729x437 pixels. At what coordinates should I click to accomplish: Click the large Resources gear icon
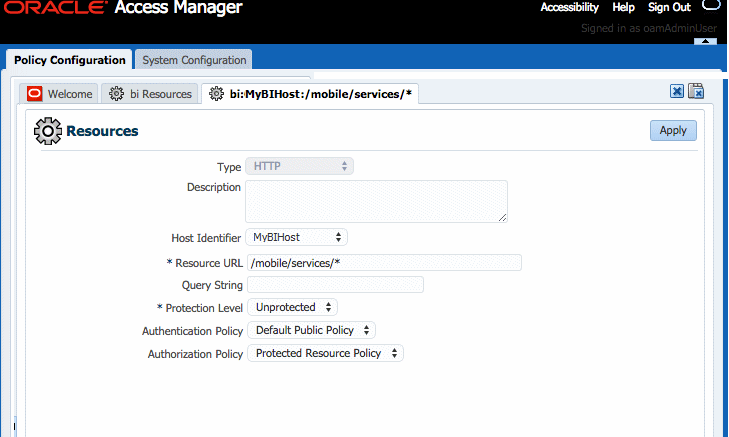[47, 131]
